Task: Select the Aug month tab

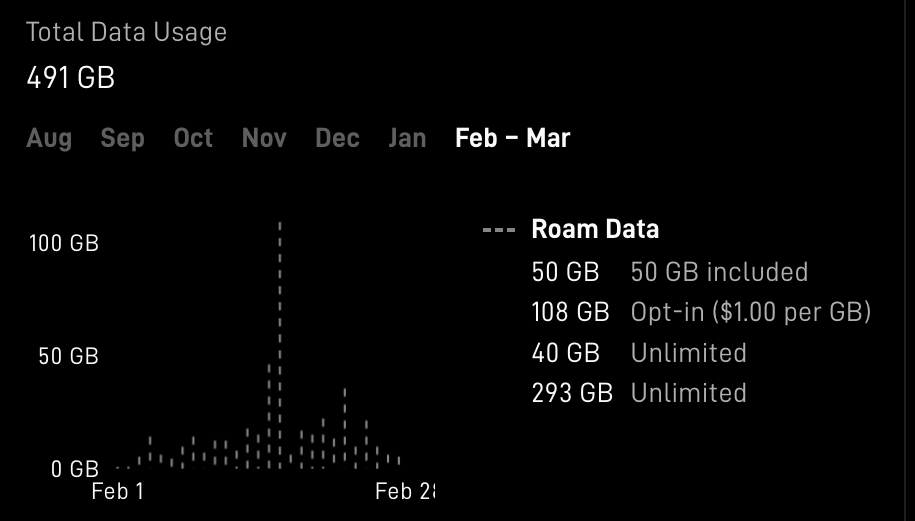Action: pyautogui.click(x=49, y=138)
